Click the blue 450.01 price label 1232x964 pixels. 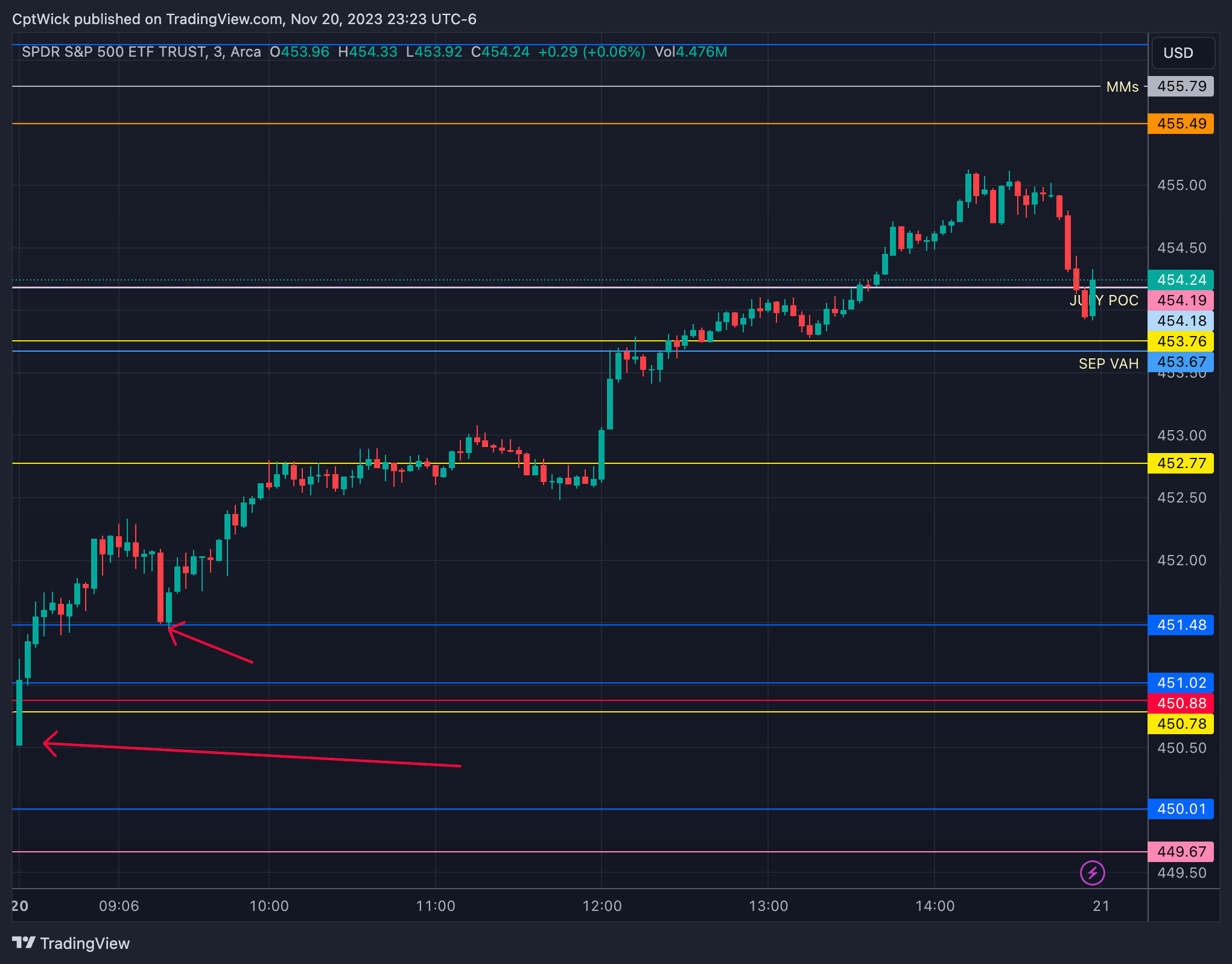1180,809
